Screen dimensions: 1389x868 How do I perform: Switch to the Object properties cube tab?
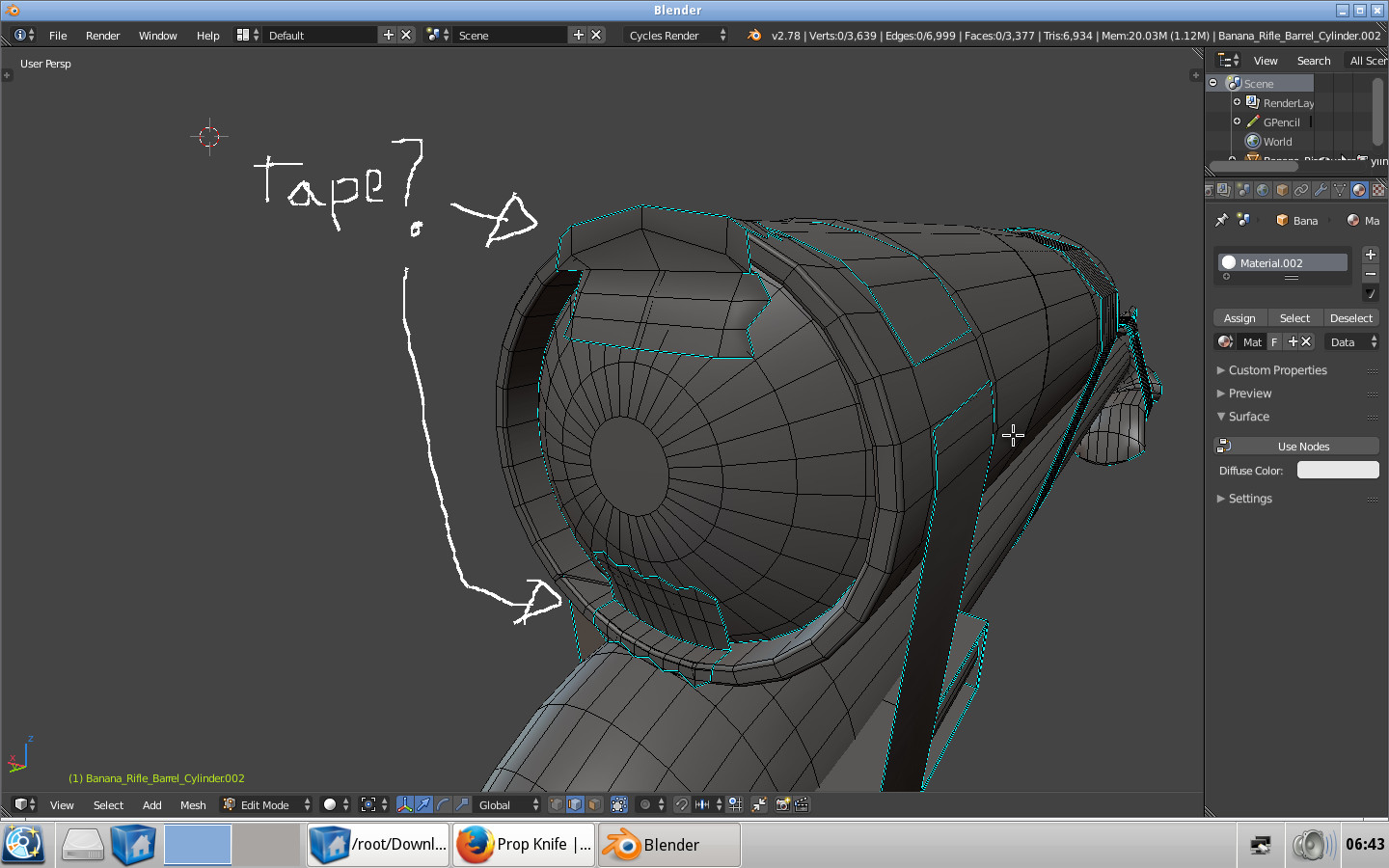pos(1282,190)
